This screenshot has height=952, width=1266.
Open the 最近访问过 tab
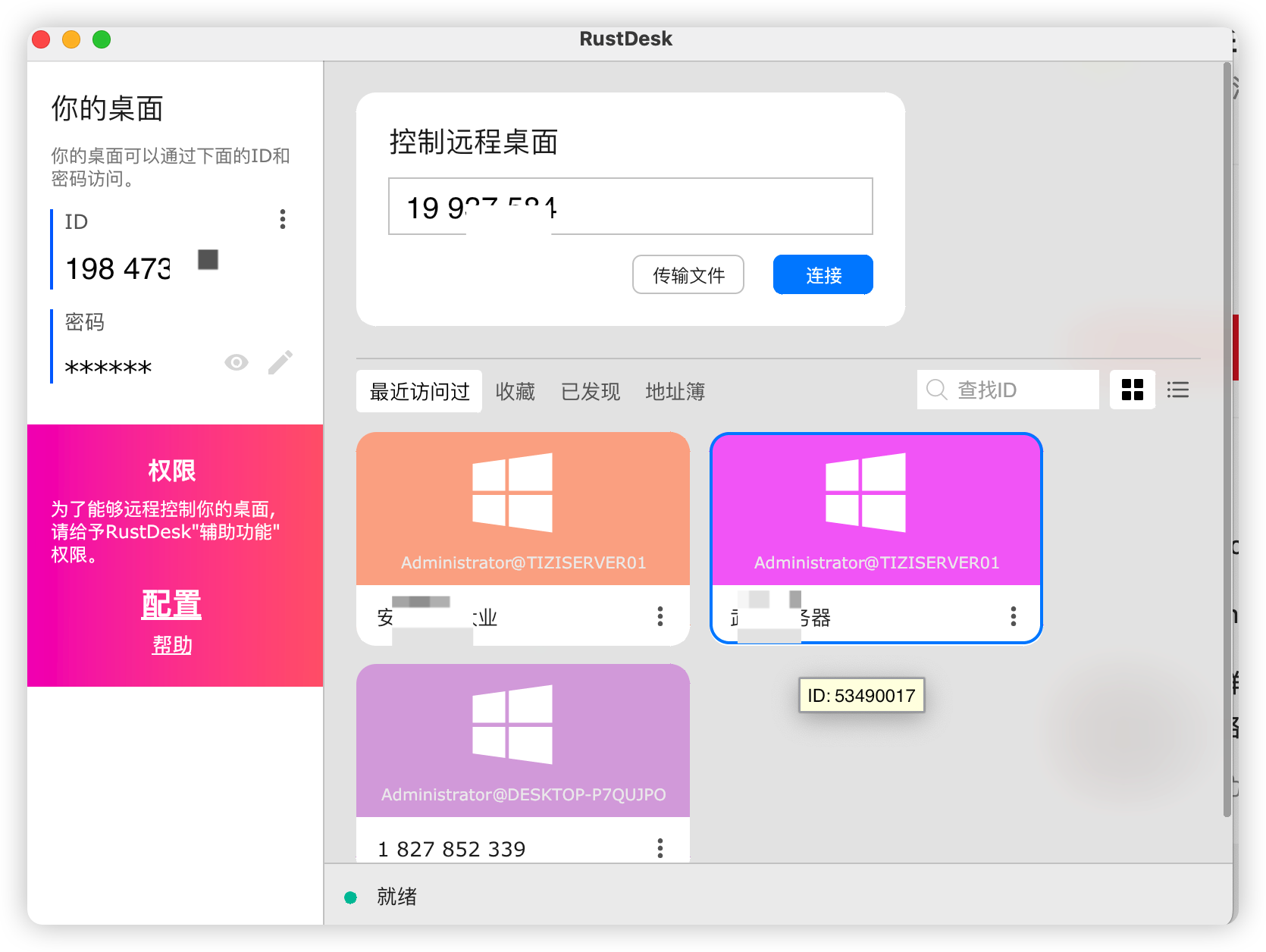(419, 392)
